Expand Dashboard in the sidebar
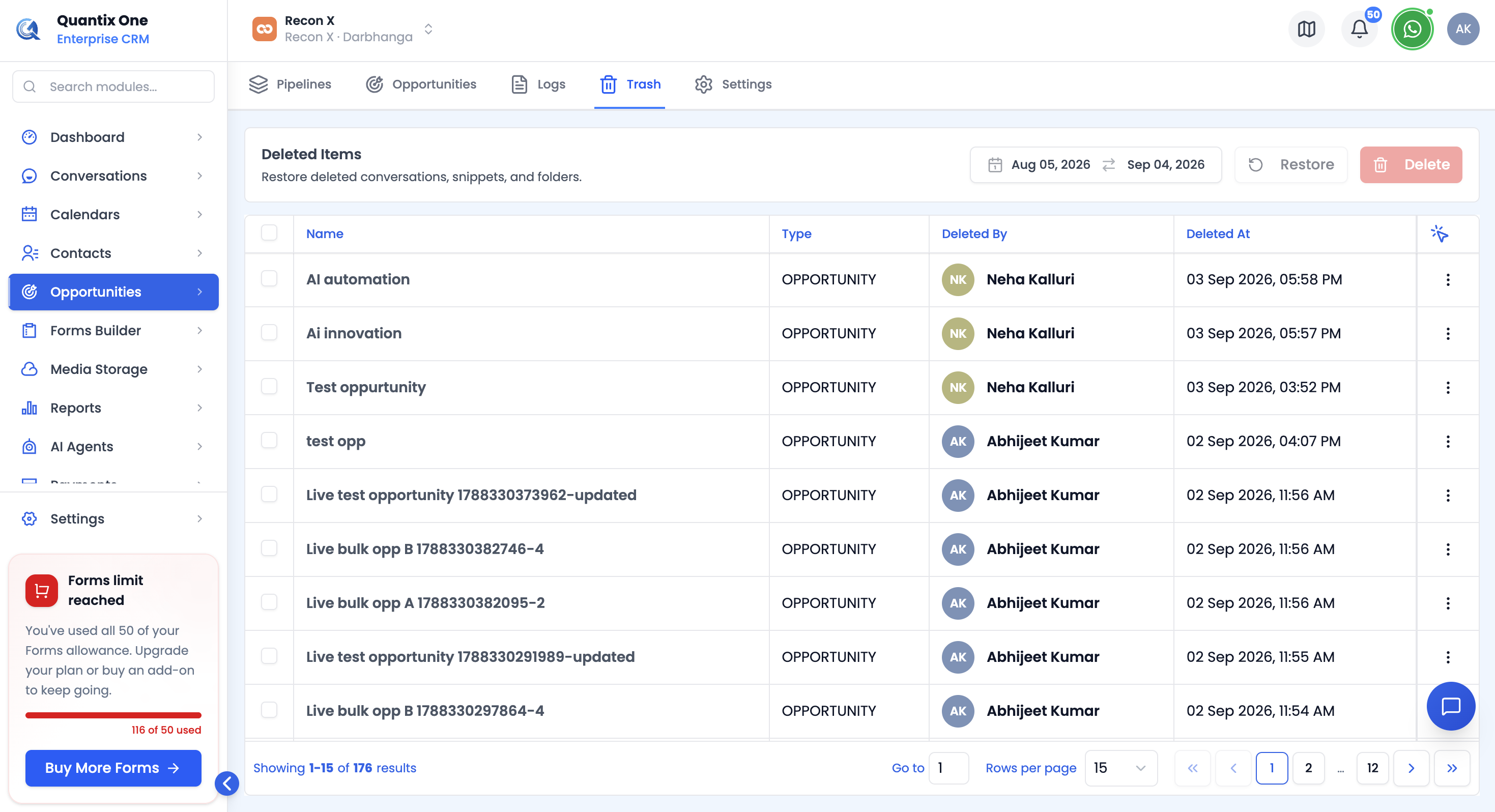This screenshot has height=812, width=1495. click(113, 137)
